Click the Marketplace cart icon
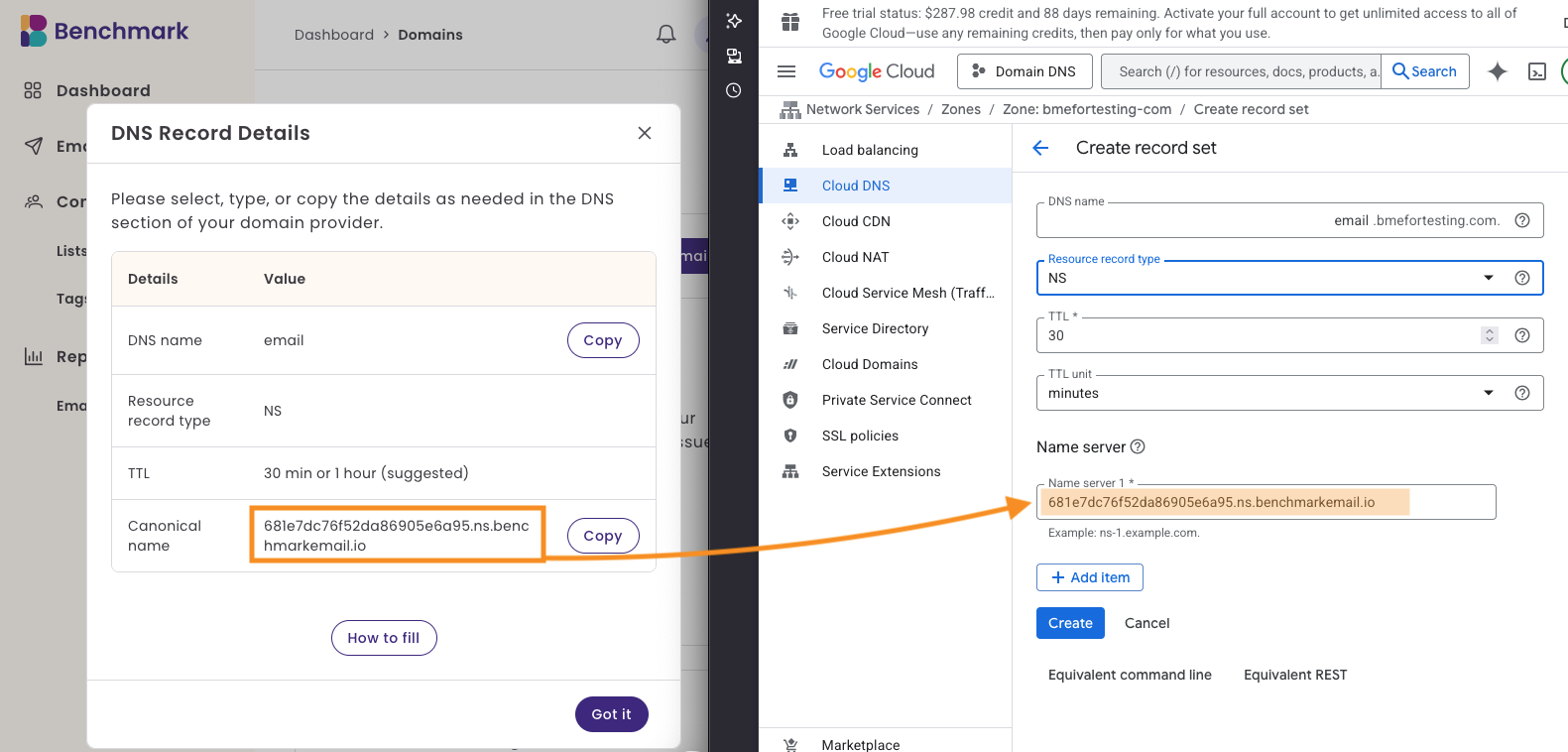The image size is (1568, 752). (790, 745)
